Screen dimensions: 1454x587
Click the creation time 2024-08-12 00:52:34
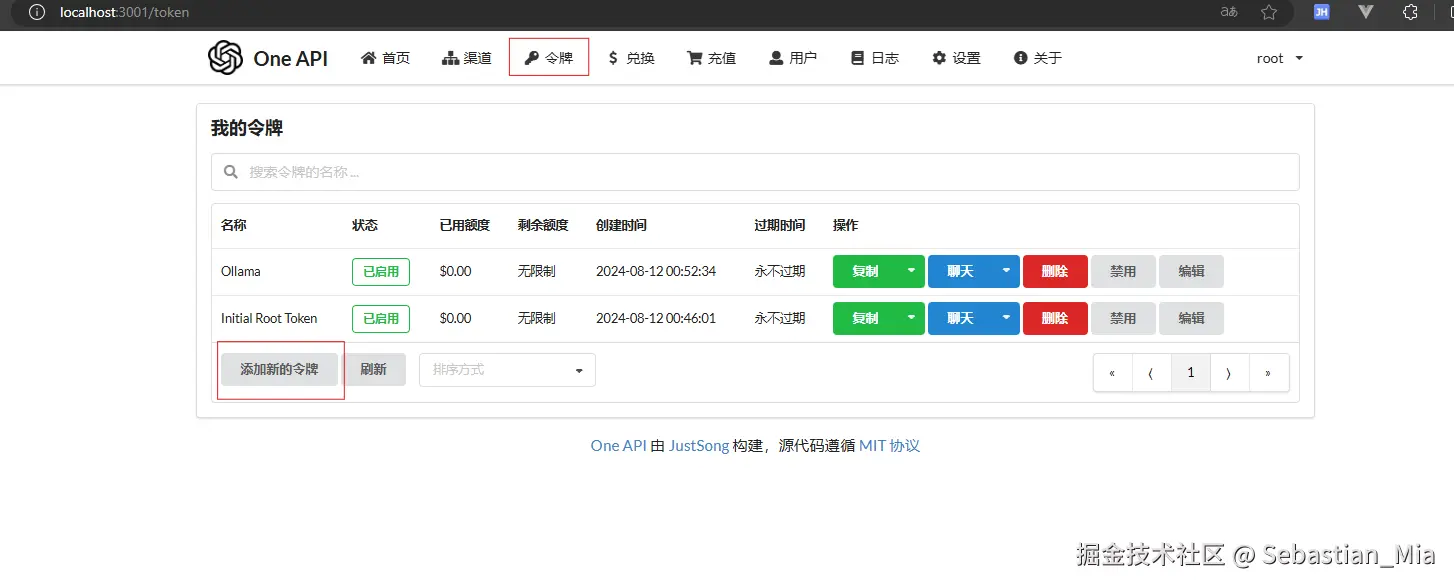[656, 271]
